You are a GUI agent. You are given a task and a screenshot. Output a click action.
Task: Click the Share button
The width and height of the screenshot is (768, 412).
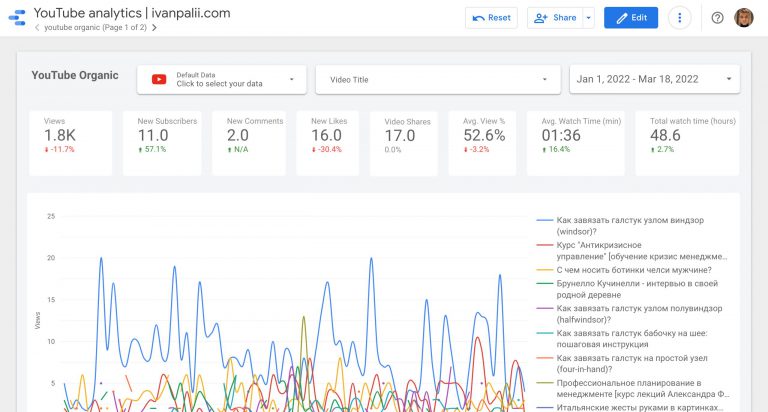point(556,18)
